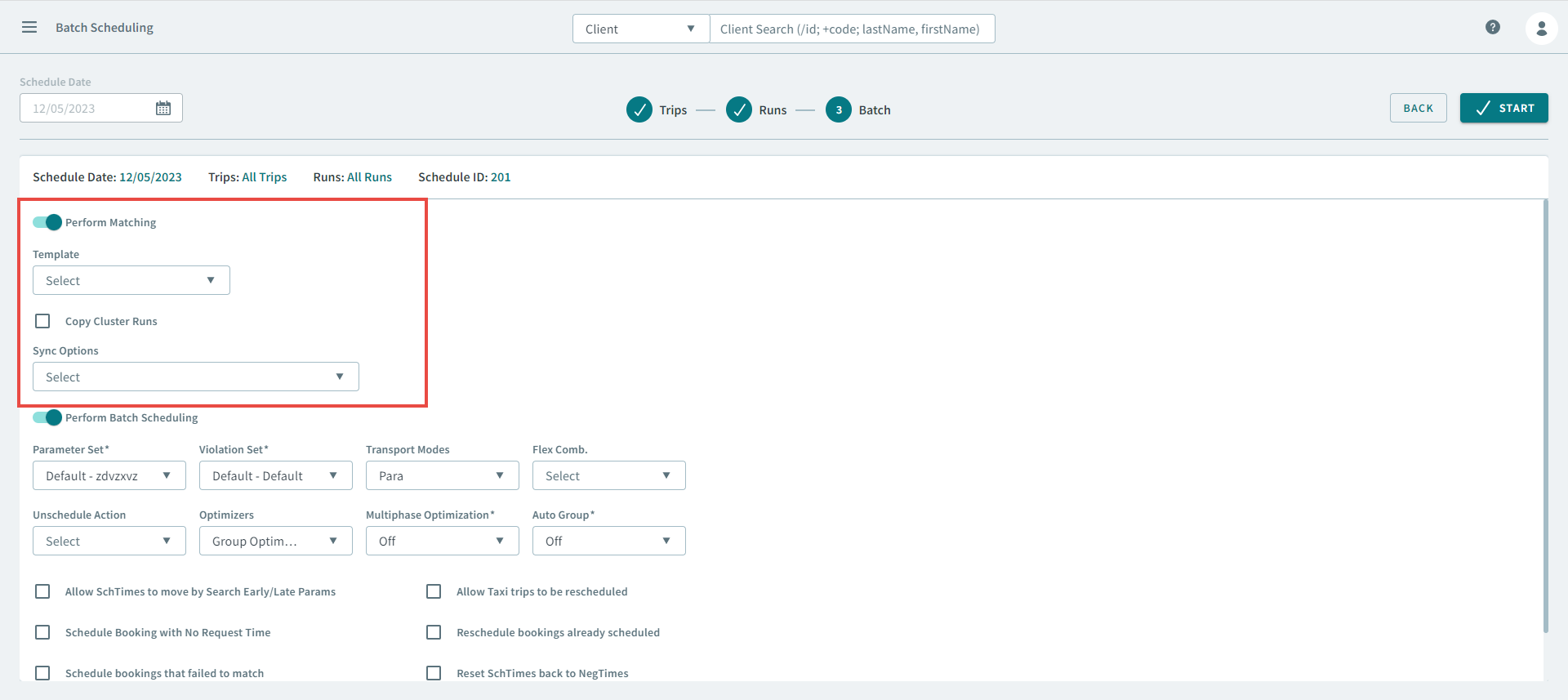Click the Batch step number 3 icon

[x=838, y=109]
